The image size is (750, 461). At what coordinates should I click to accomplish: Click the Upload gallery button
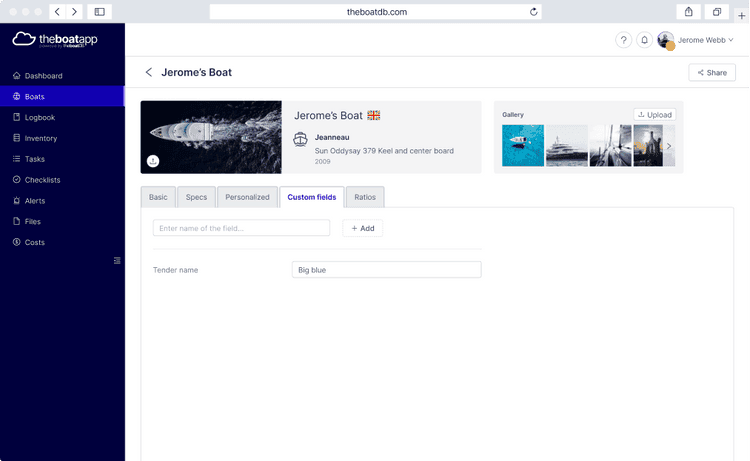click(x=655, y=115)
